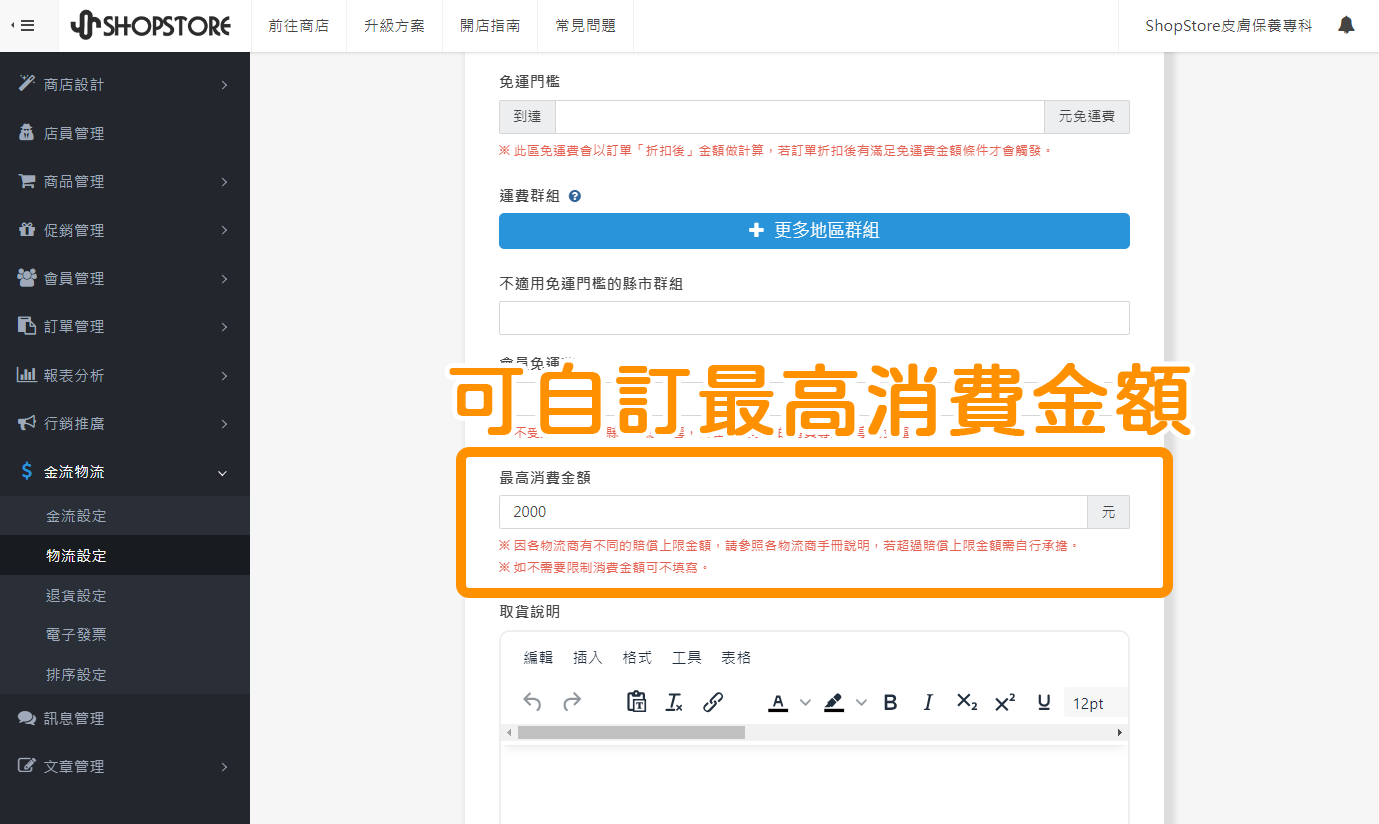Click inside the 取貨說明 editor text area
The height and width of the screenshot is (824, 1379).
(x=814, y=785)
